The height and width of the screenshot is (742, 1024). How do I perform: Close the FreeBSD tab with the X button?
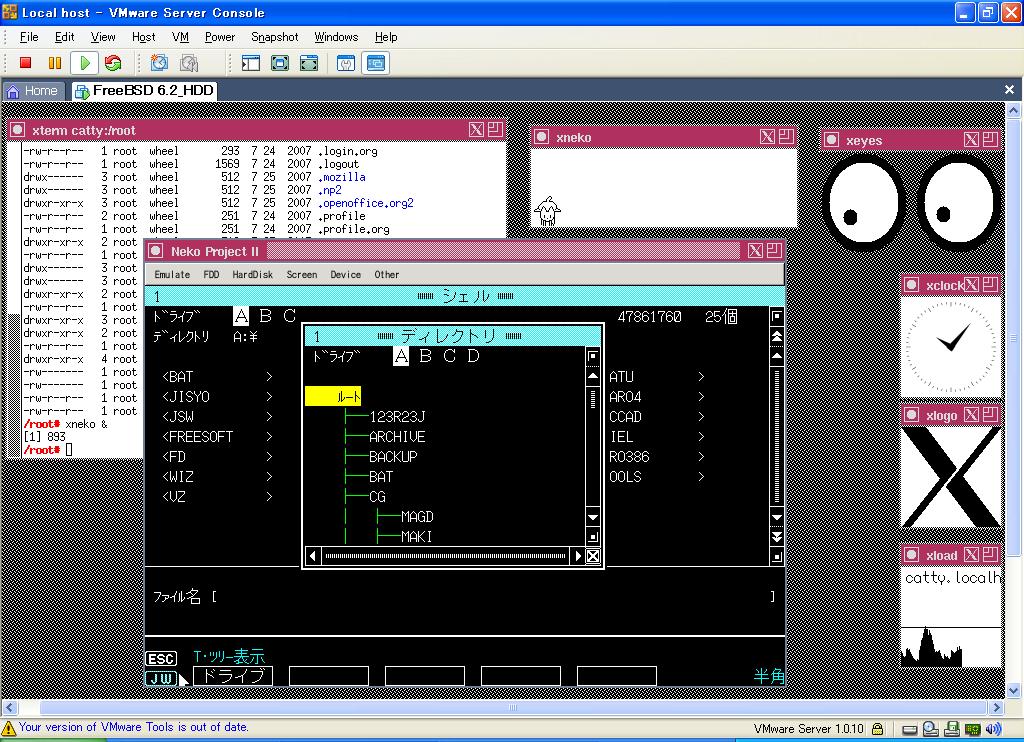coord(1009,89)
